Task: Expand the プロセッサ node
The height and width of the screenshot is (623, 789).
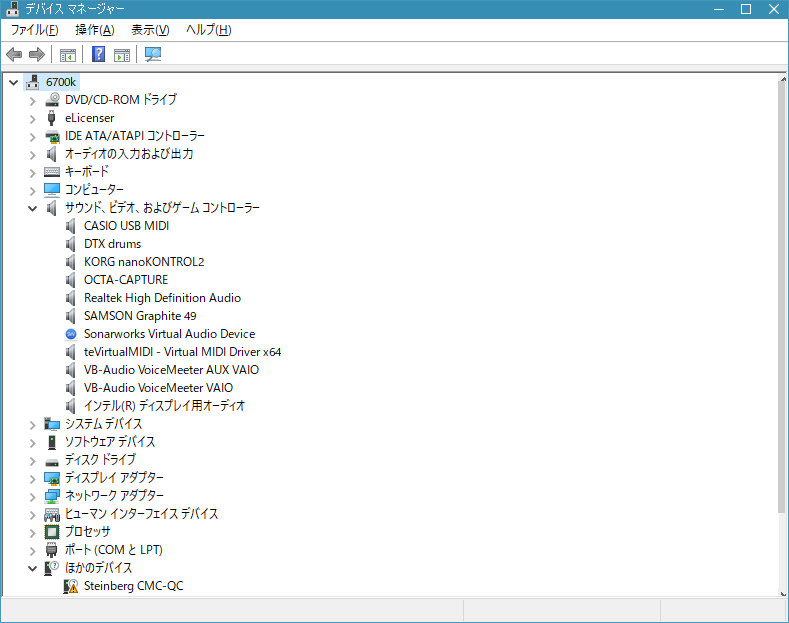Action: (x=33, y=533)
